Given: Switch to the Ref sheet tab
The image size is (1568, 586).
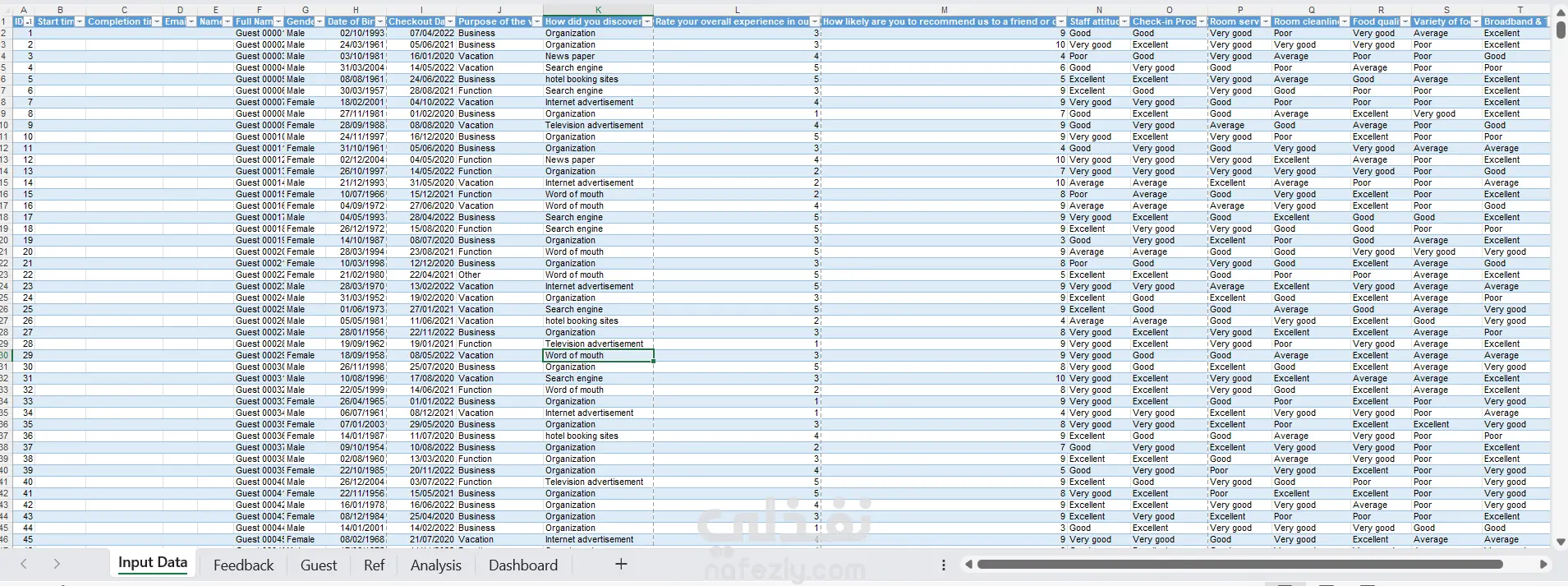Looking at the screenshot, I should pyautogui.click(x=374, y=565).
